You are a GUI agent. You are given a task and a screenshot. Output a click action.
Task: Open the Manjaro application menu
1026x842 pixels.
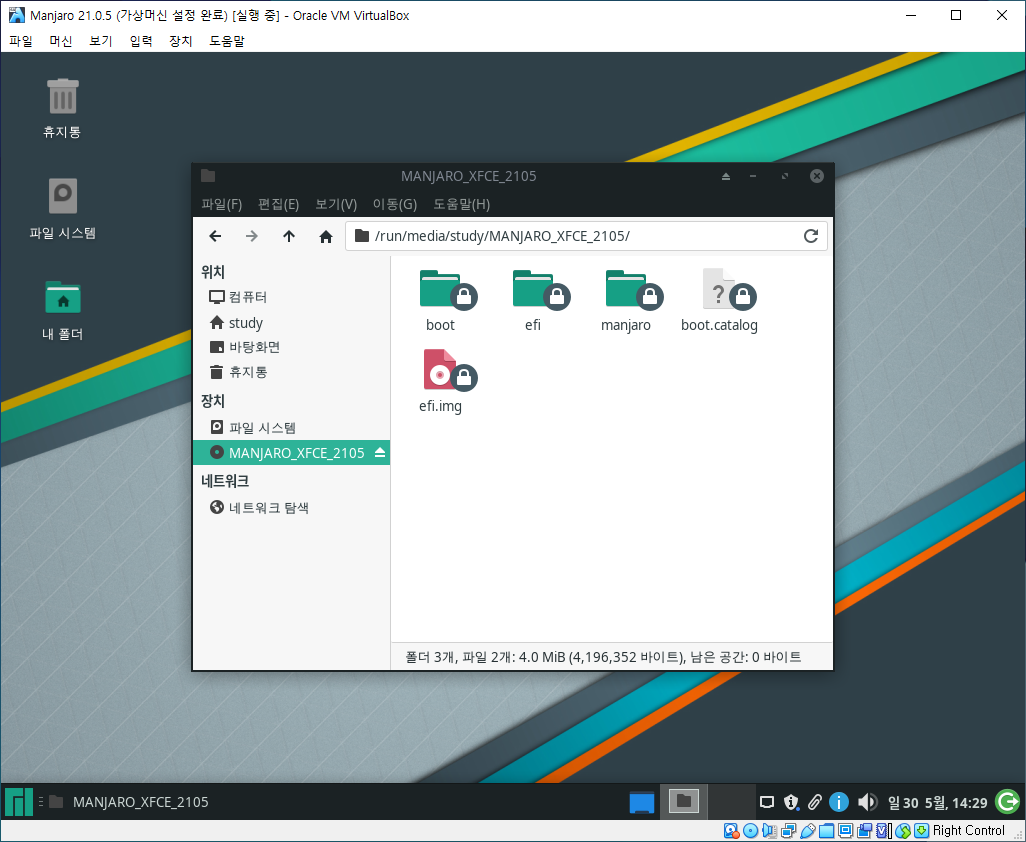click(18, 801)
